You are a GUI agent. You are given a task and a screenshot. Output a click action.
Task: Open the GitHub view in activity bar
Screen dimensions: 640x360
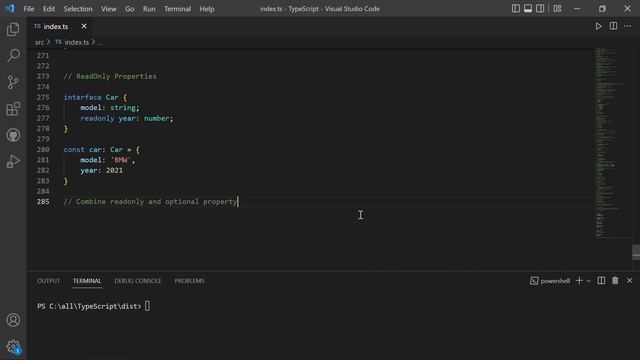[x=13, y=135]
